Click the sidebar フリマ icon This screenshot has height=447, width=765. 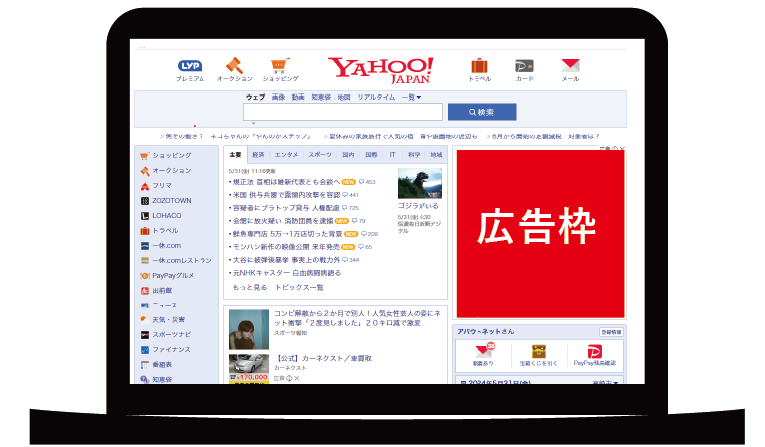(x=144, y=186)
